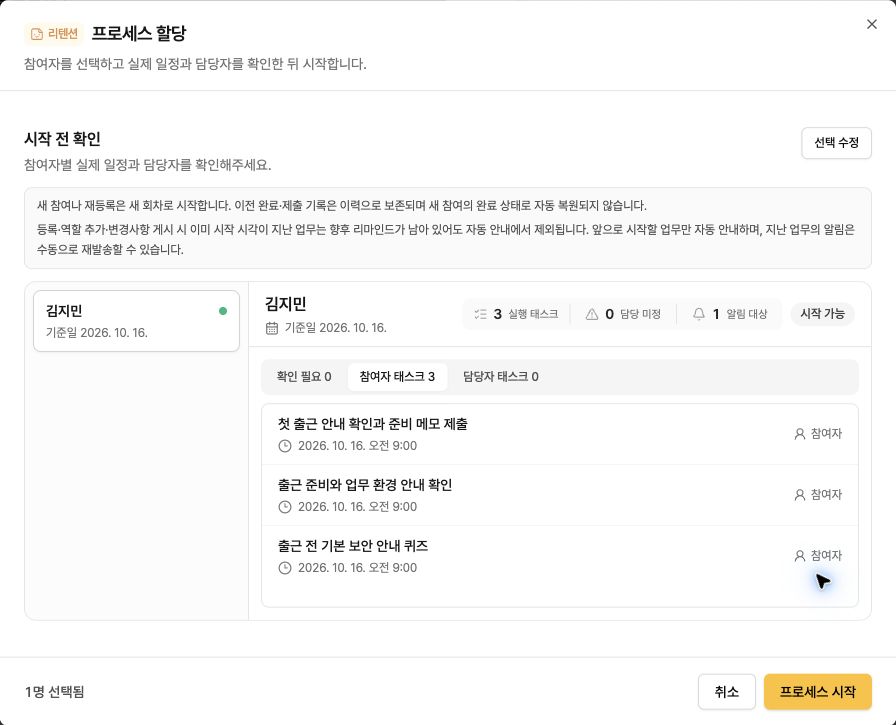This screenshot has width=896, height=725.
Task: Click person icon in 출근 준비와 업무 환경 row
Action: pos(800,495)
